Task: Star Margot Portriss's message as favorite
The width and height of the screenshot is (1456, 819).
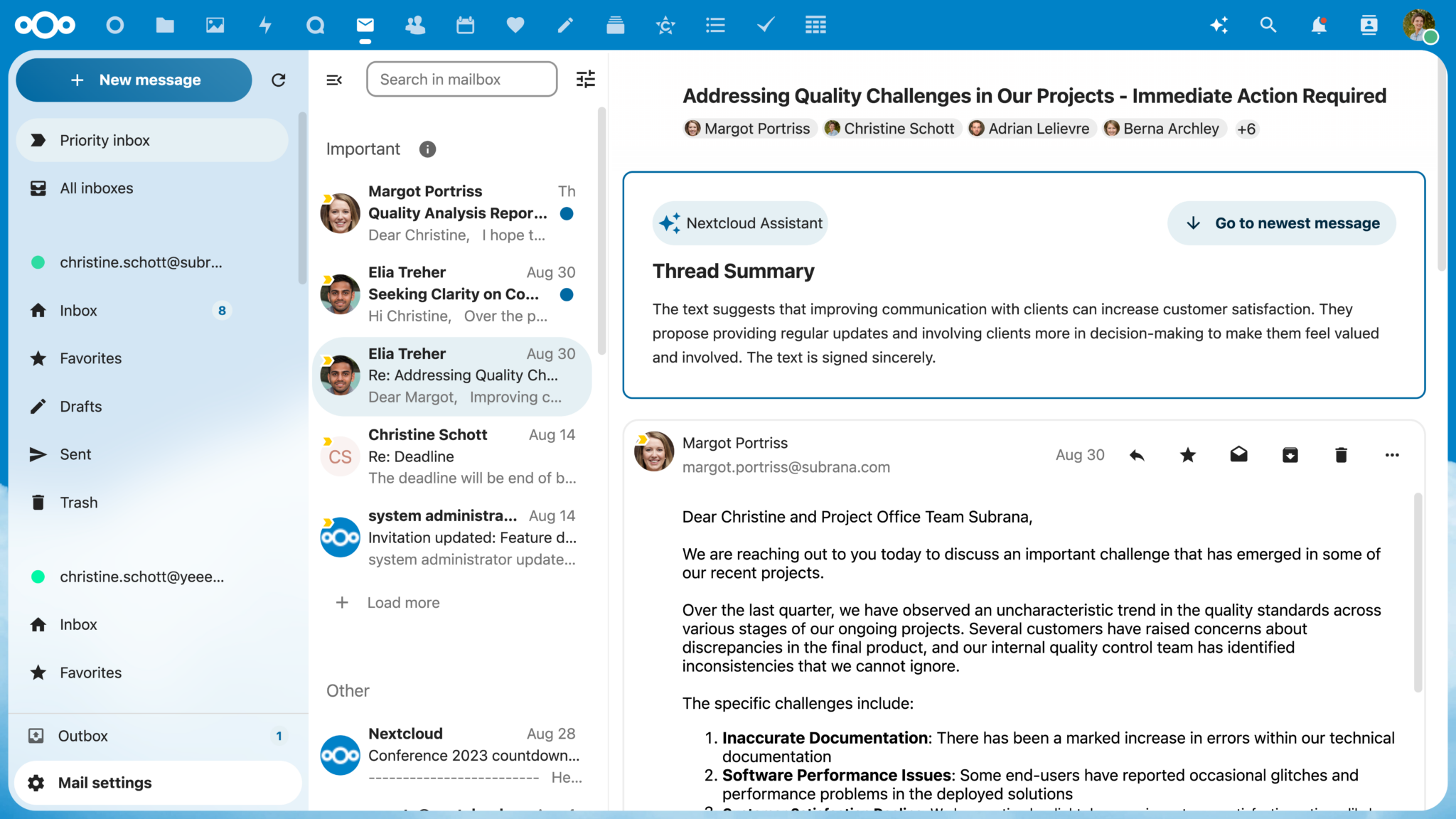Action: 1187,454
